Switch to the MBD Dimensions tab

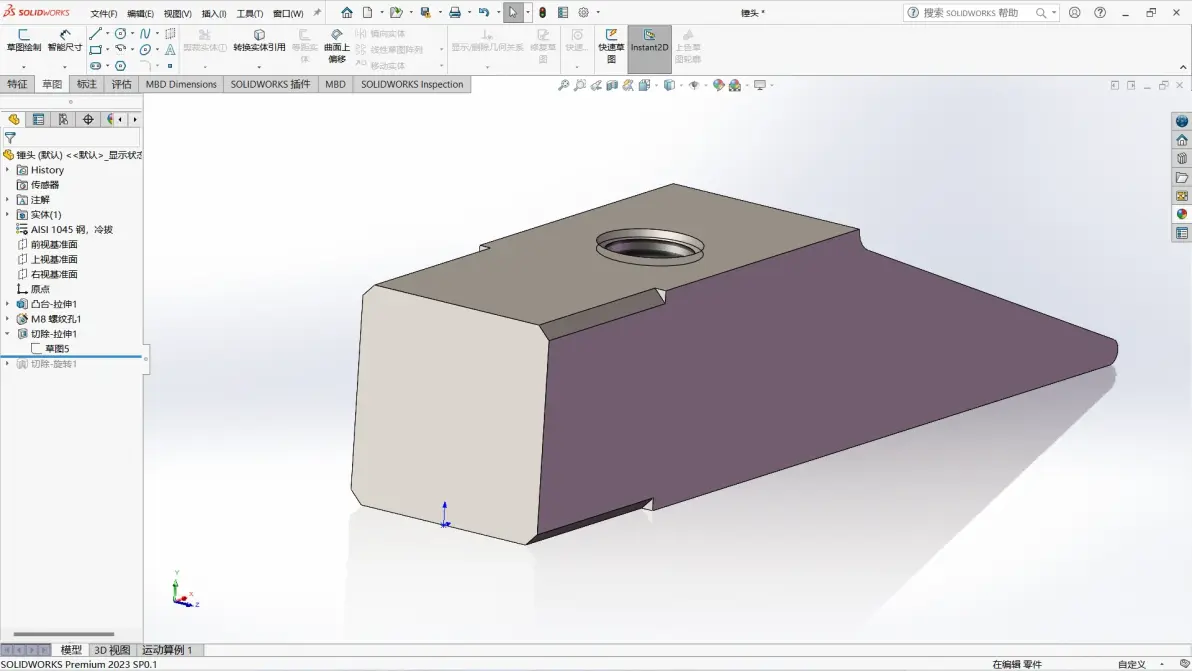181,84
